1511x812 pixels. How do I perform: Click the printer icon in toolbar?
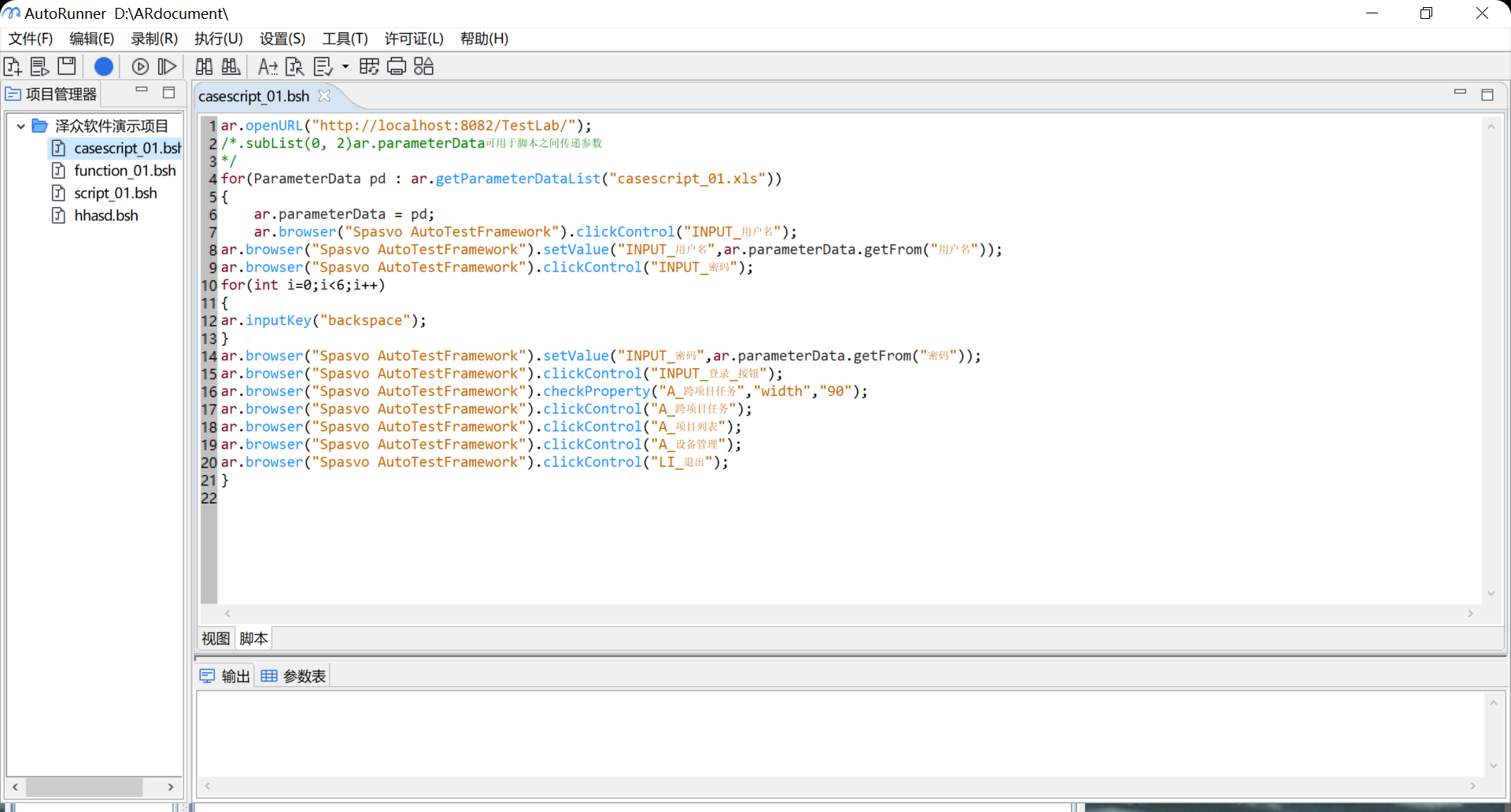click(397, 67)
